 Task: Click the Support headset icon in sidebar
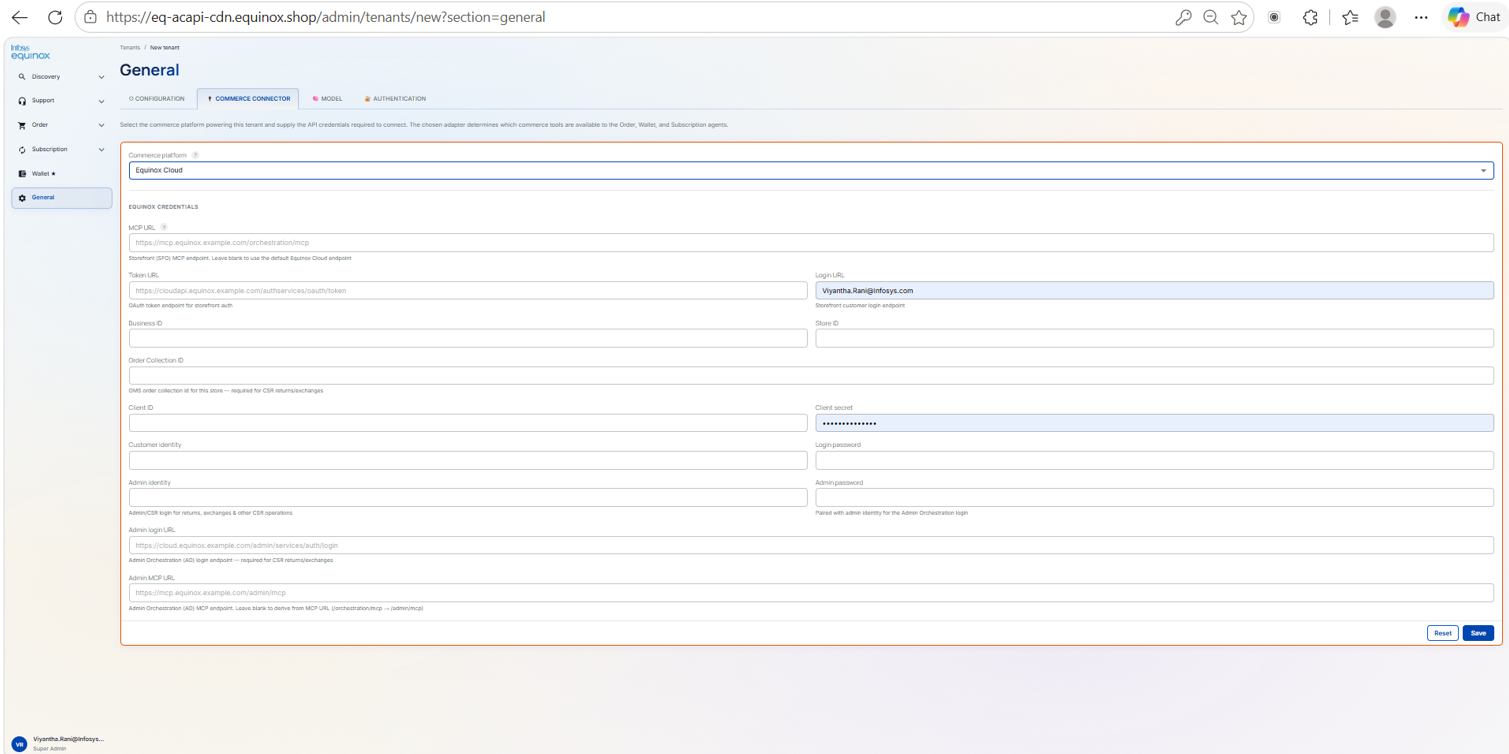[x=22, y=101]
